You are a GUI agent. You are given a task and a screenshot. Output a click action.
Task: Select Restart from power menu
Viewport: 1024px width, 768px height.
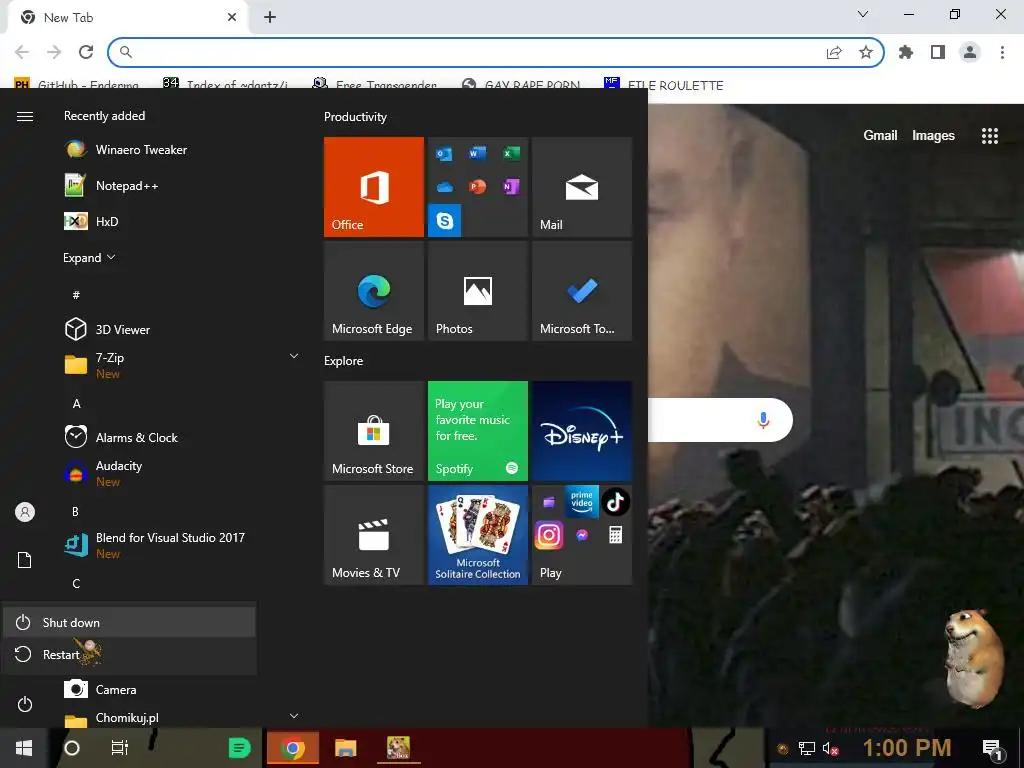coord(129,654)
